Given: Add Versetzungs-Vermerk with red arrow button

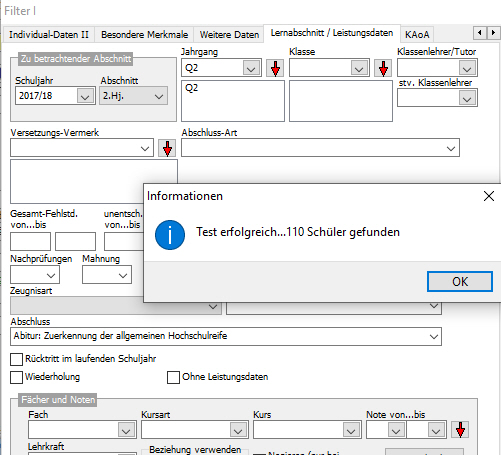Looking at the screenshot, I should click(167, 148).
